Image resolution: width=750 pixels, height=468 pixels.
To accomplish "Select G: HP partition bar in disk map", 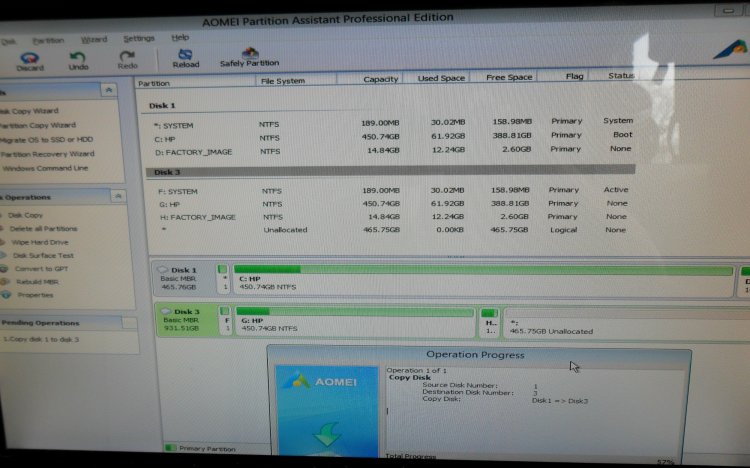I will (355, 321).
